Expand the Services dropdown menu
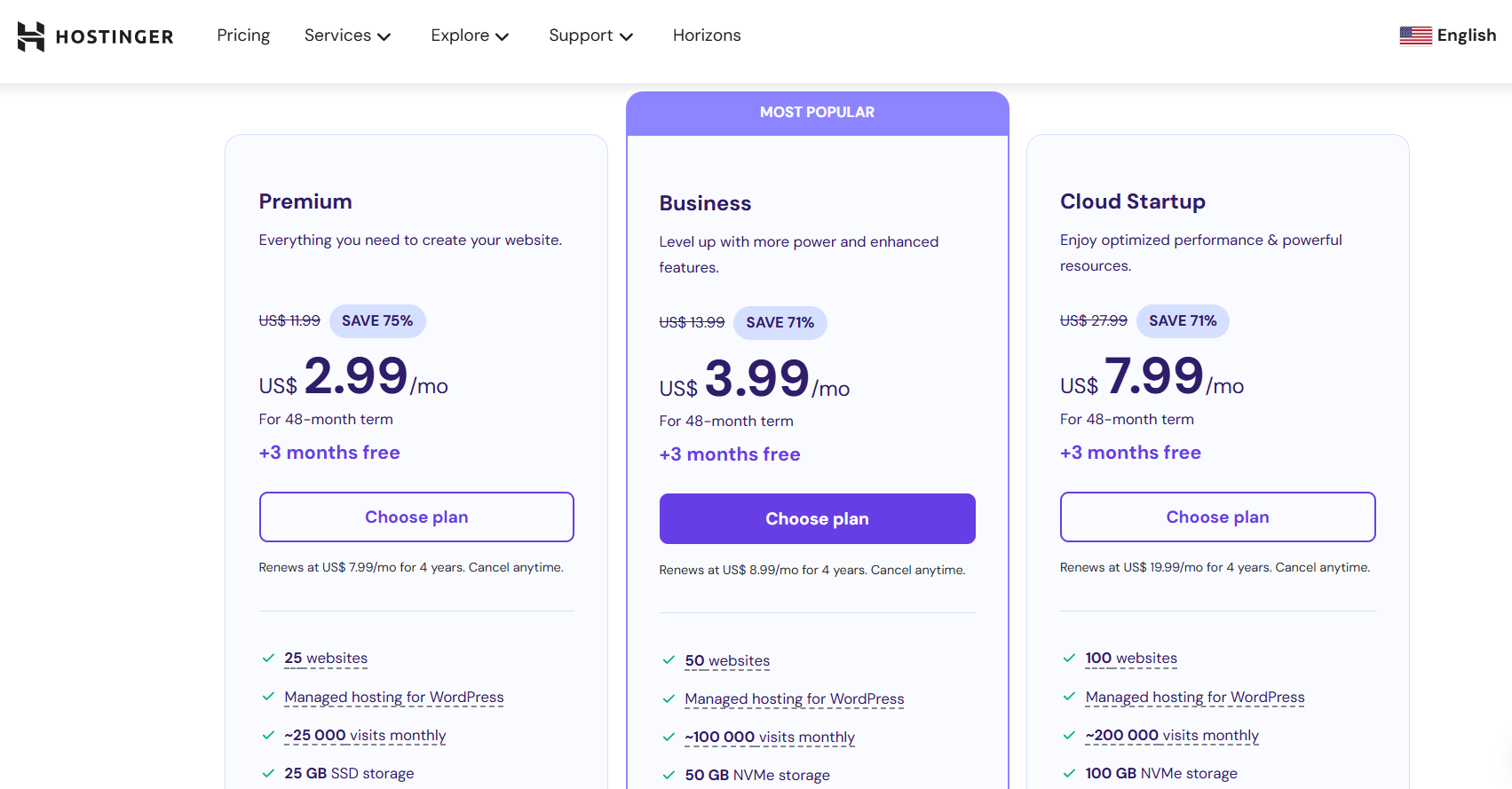The width and height of the screenshot is (1512, 789). point(347,36)
